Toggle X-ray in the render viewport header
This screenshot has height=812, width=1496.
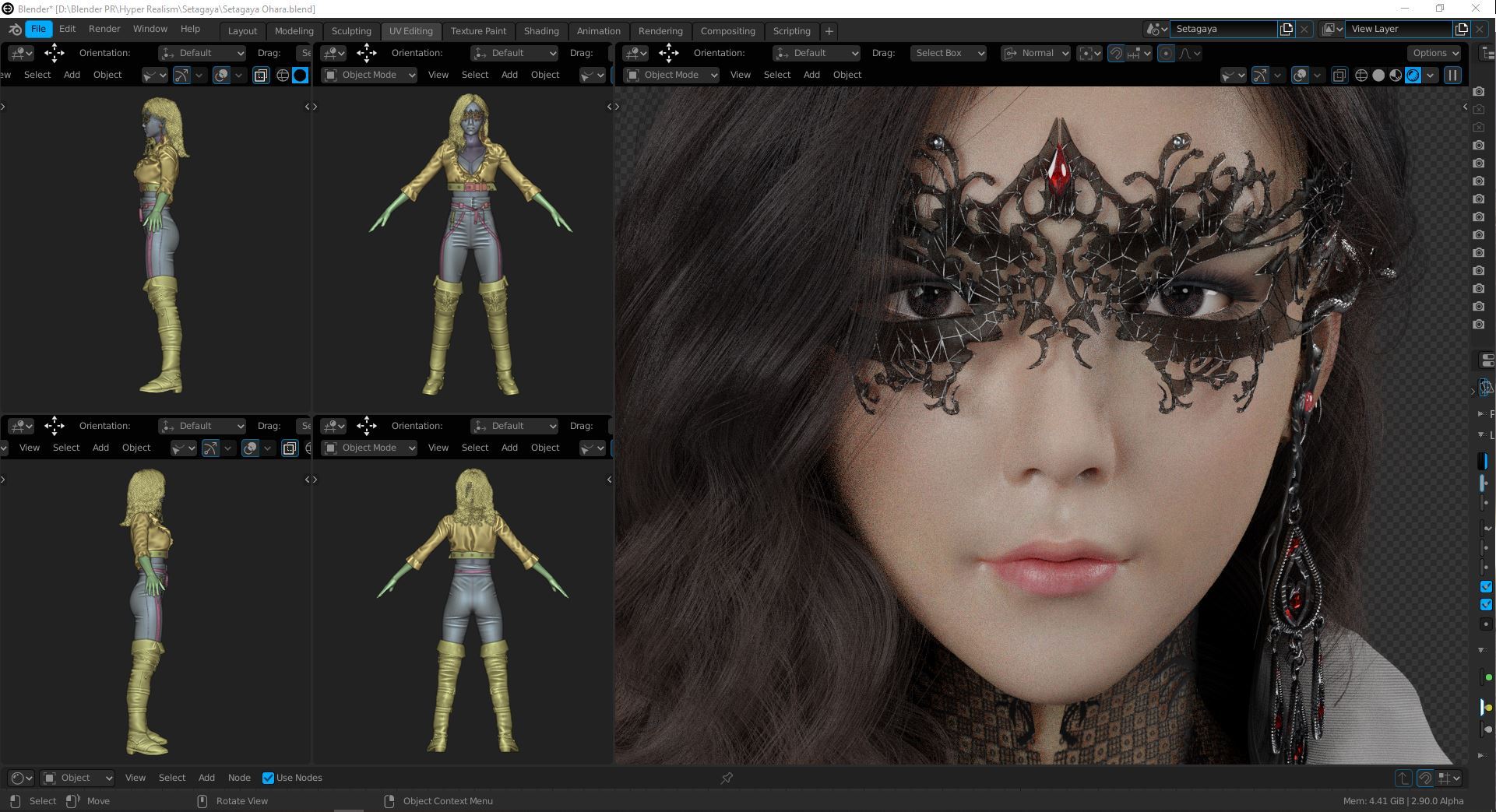click(x=1339, y=76)
